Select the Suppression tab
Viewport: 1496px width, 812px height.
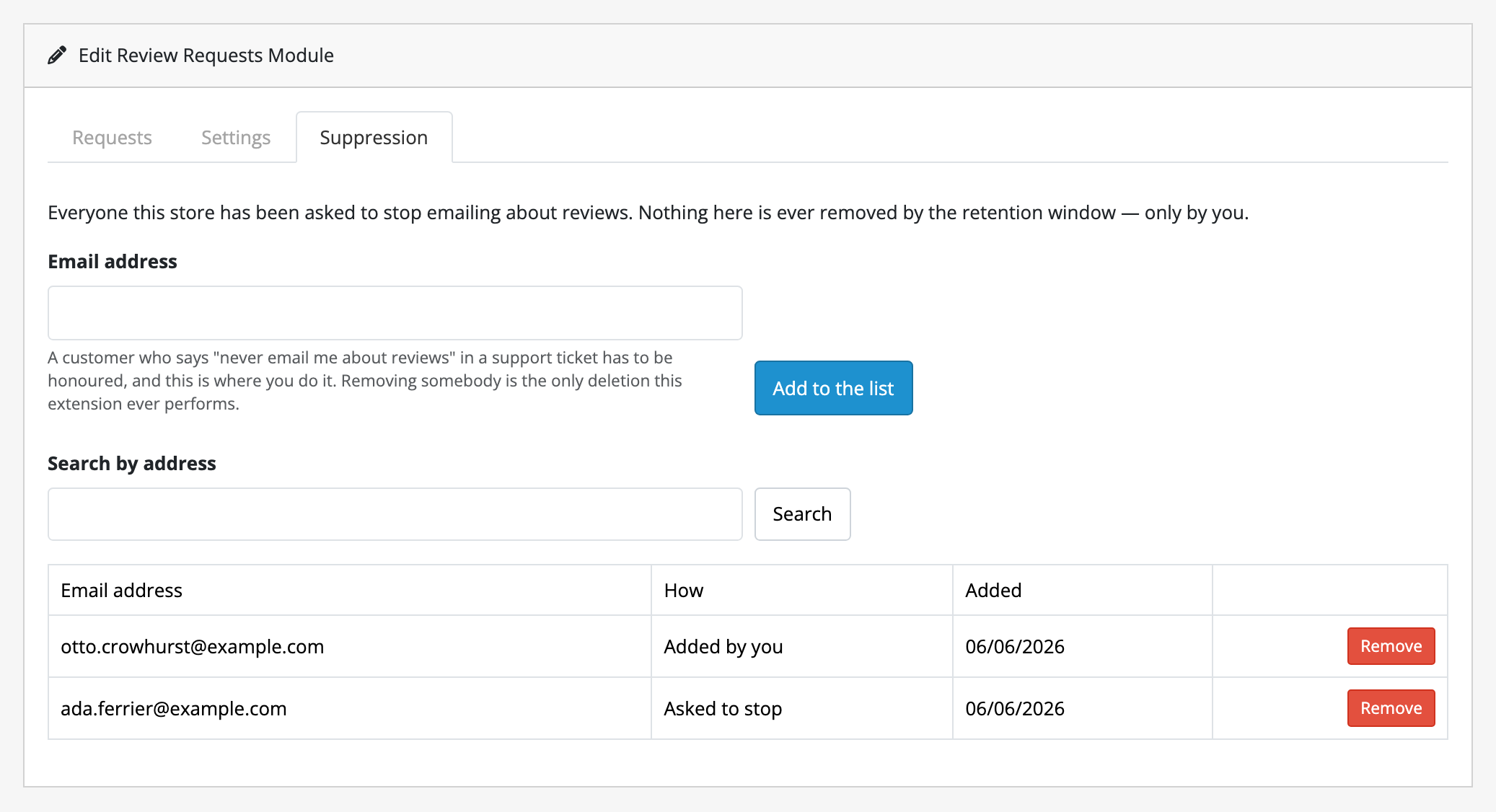374,137
